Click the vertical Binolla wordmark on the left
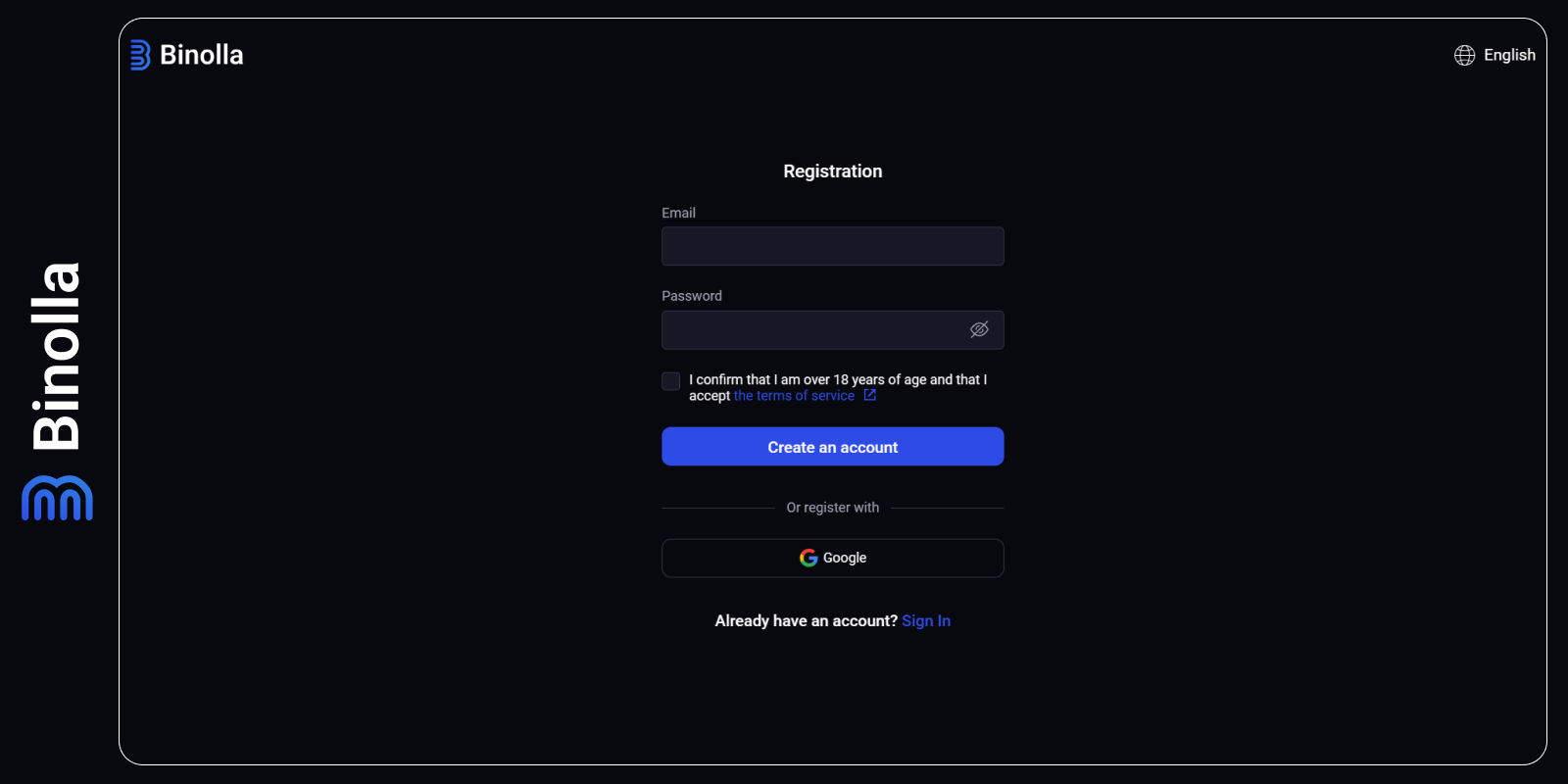 [56, 353]
